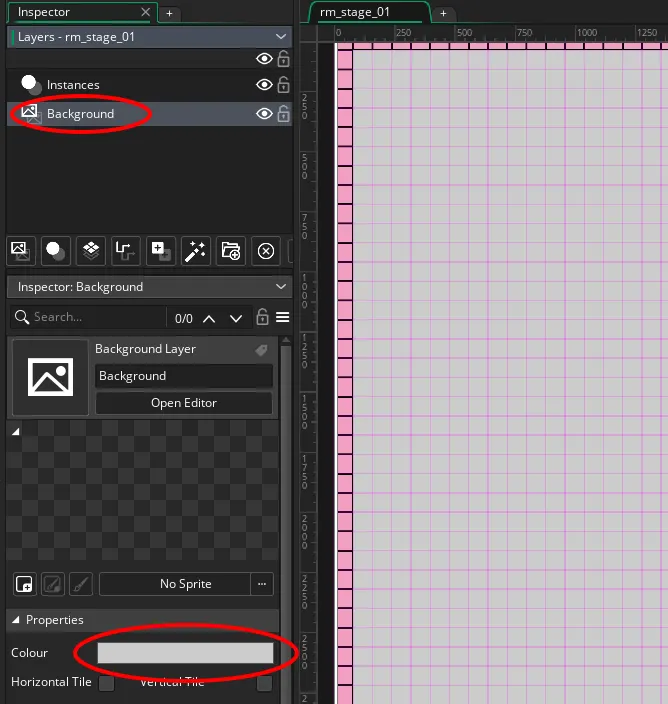
Task: Add a new tab next to rm_stage_01
Action: point(444,13)
